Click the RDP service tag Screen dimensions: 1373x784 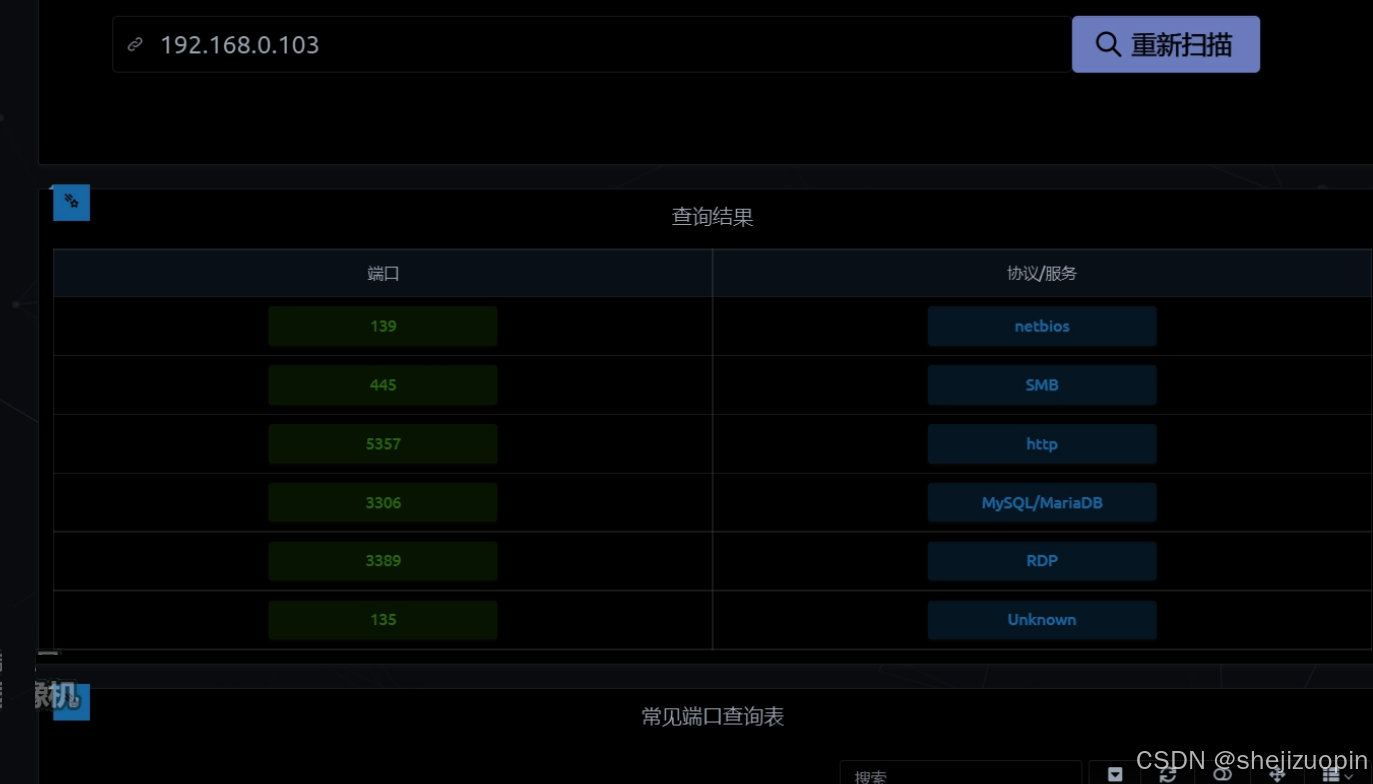tap(1042, 561)
